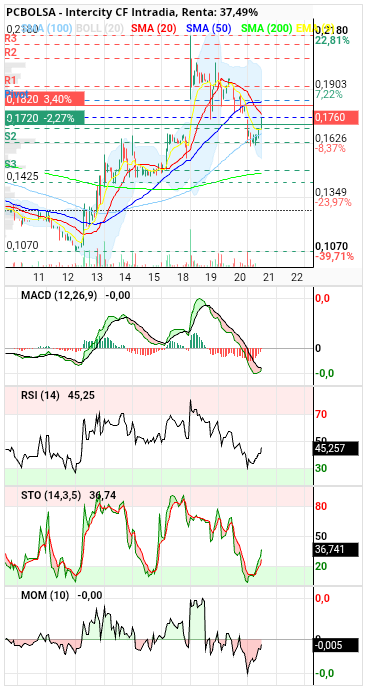Image resolution: width=367 pixels, height=690 pixels.
Task: Click date 18 on the time axis
Action: click(183, 277)
